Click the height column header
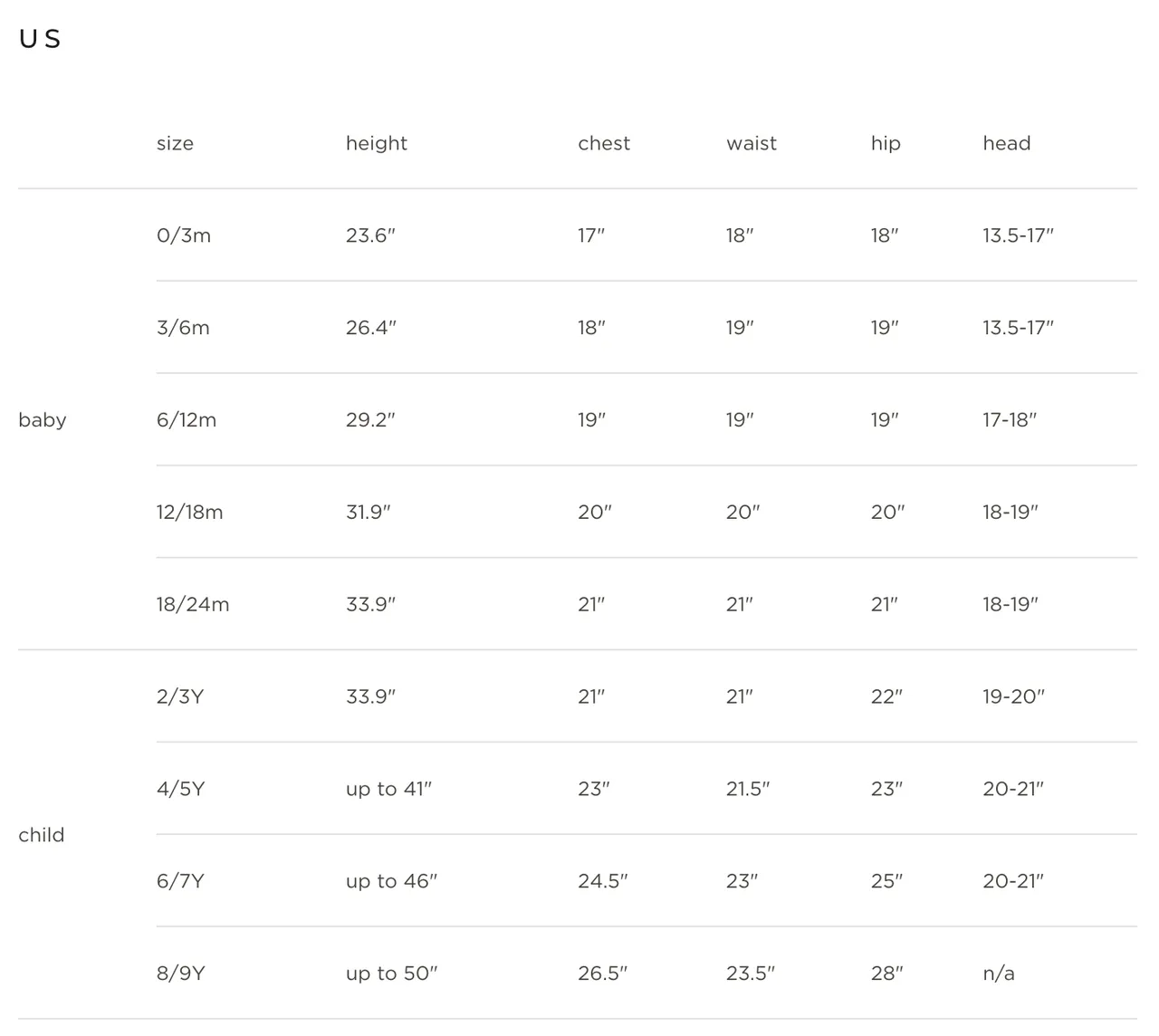1159x1036 pixels. pos(377,143)
